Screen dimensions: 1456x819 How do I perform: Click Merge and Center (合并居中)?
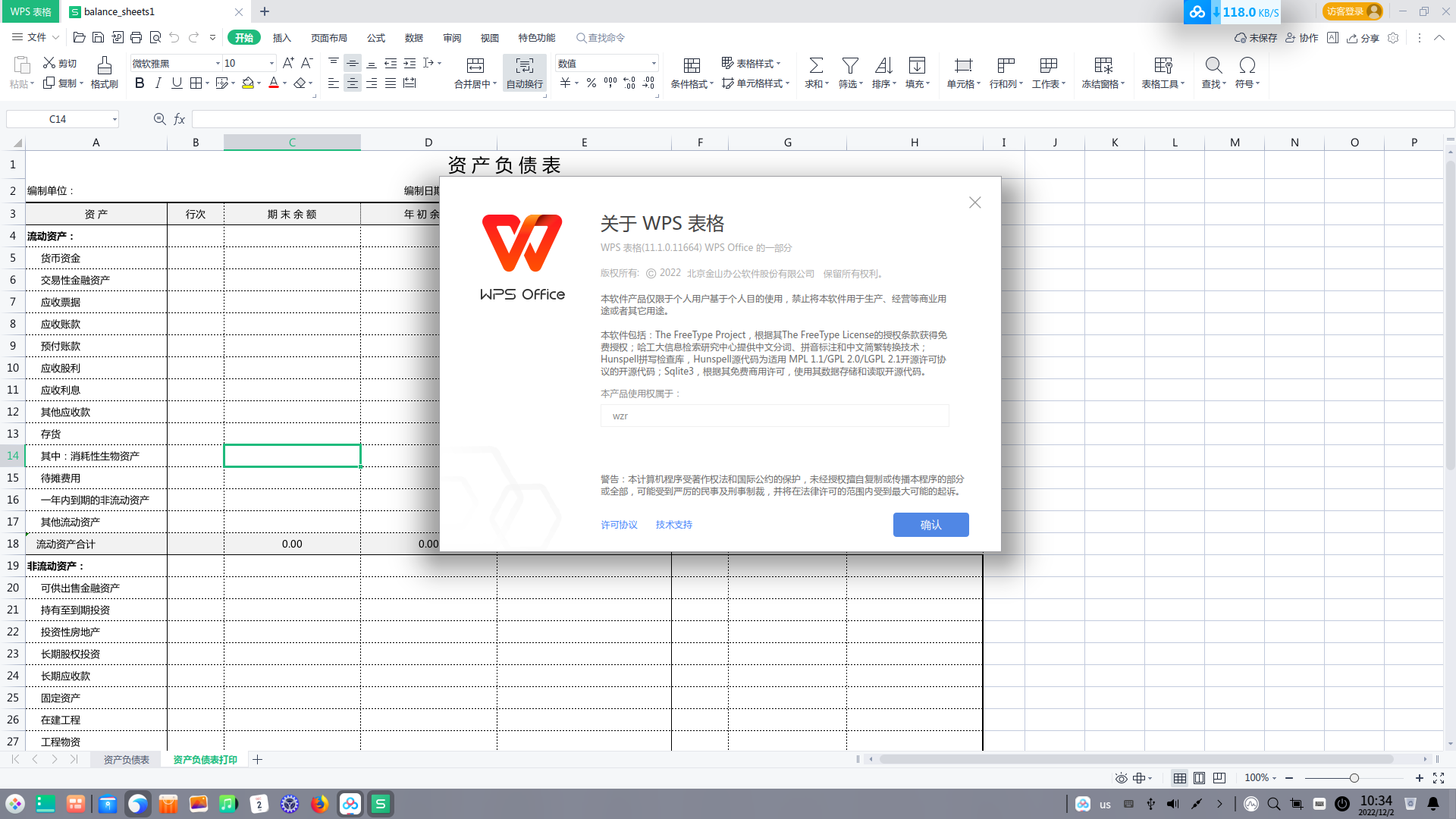pos(475,72)
